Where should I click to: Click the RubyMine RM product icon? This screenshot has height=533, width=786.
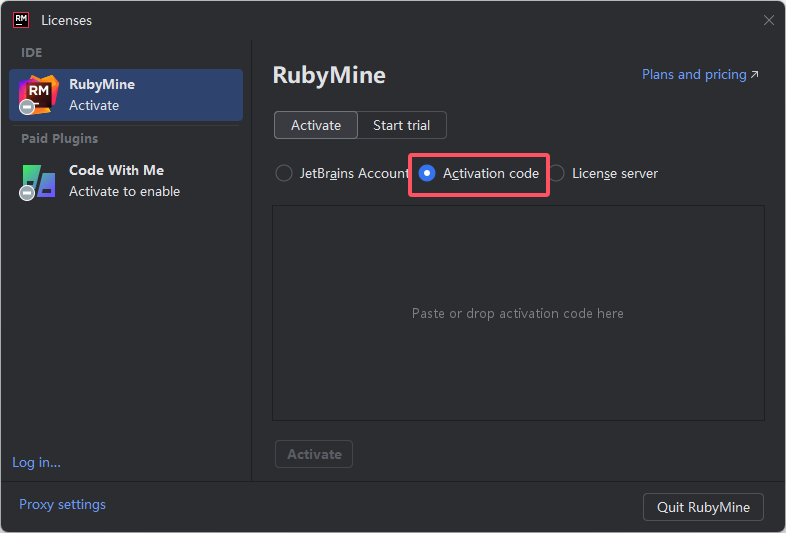tap(38, 94)
